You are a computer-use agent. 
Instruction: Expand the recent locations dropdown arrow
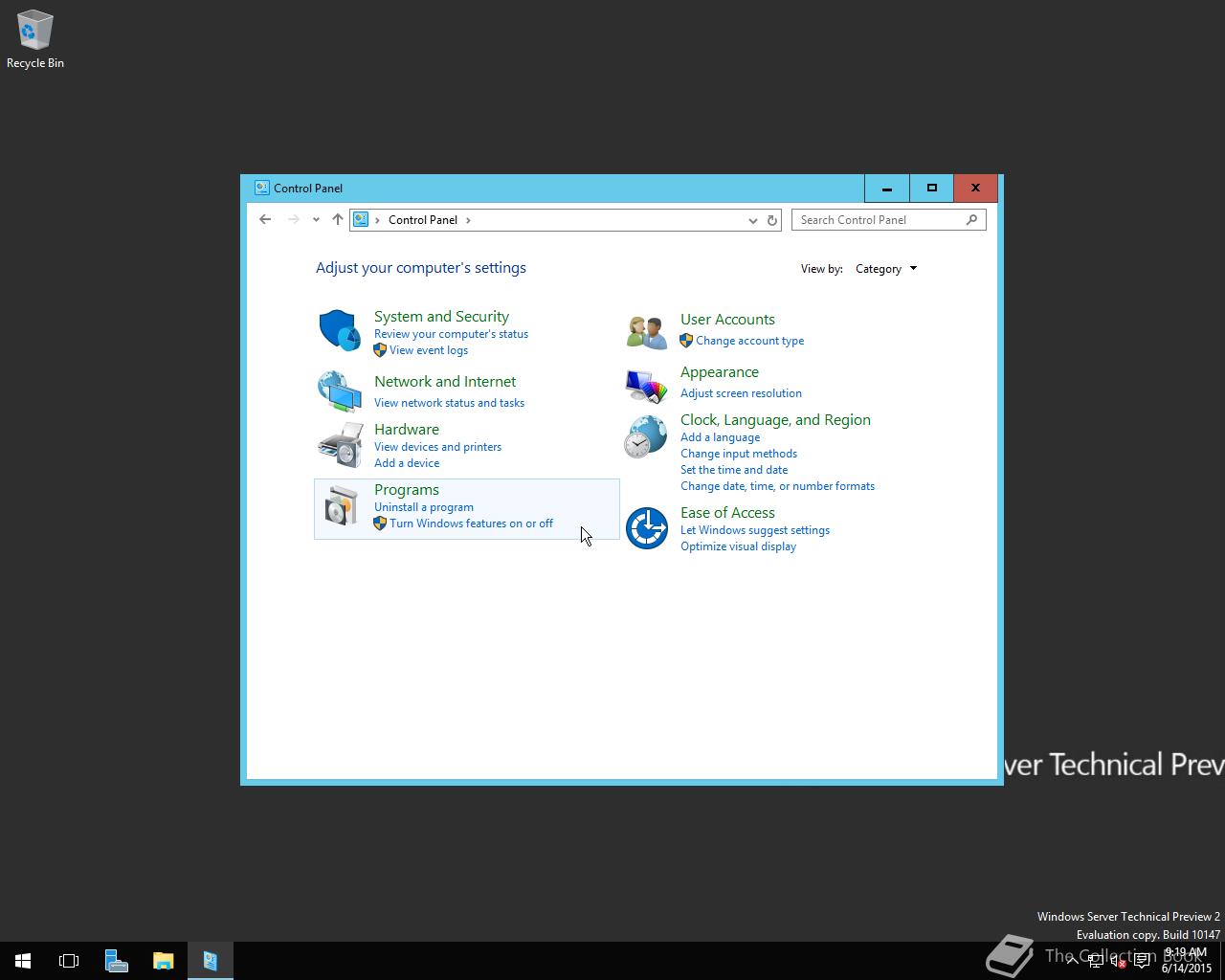click(x=316, y=220)
